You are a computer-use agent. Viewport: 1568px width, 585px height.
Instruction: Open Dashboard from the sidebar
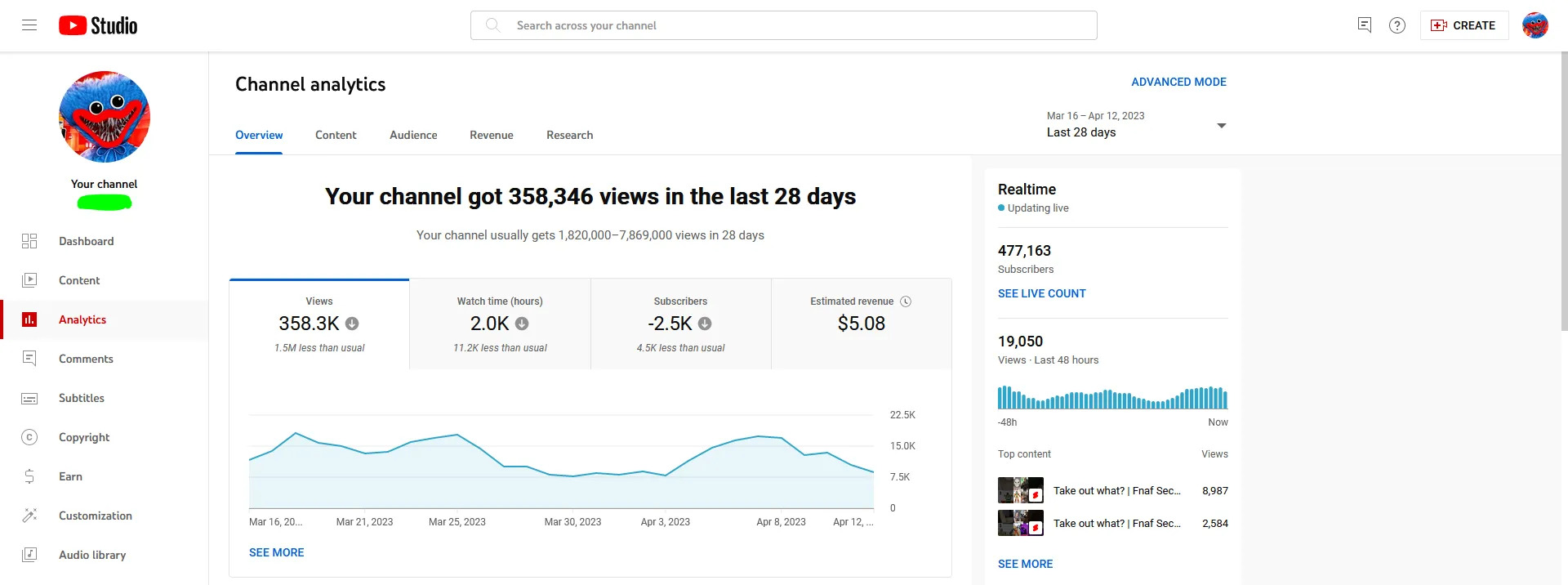86,241
